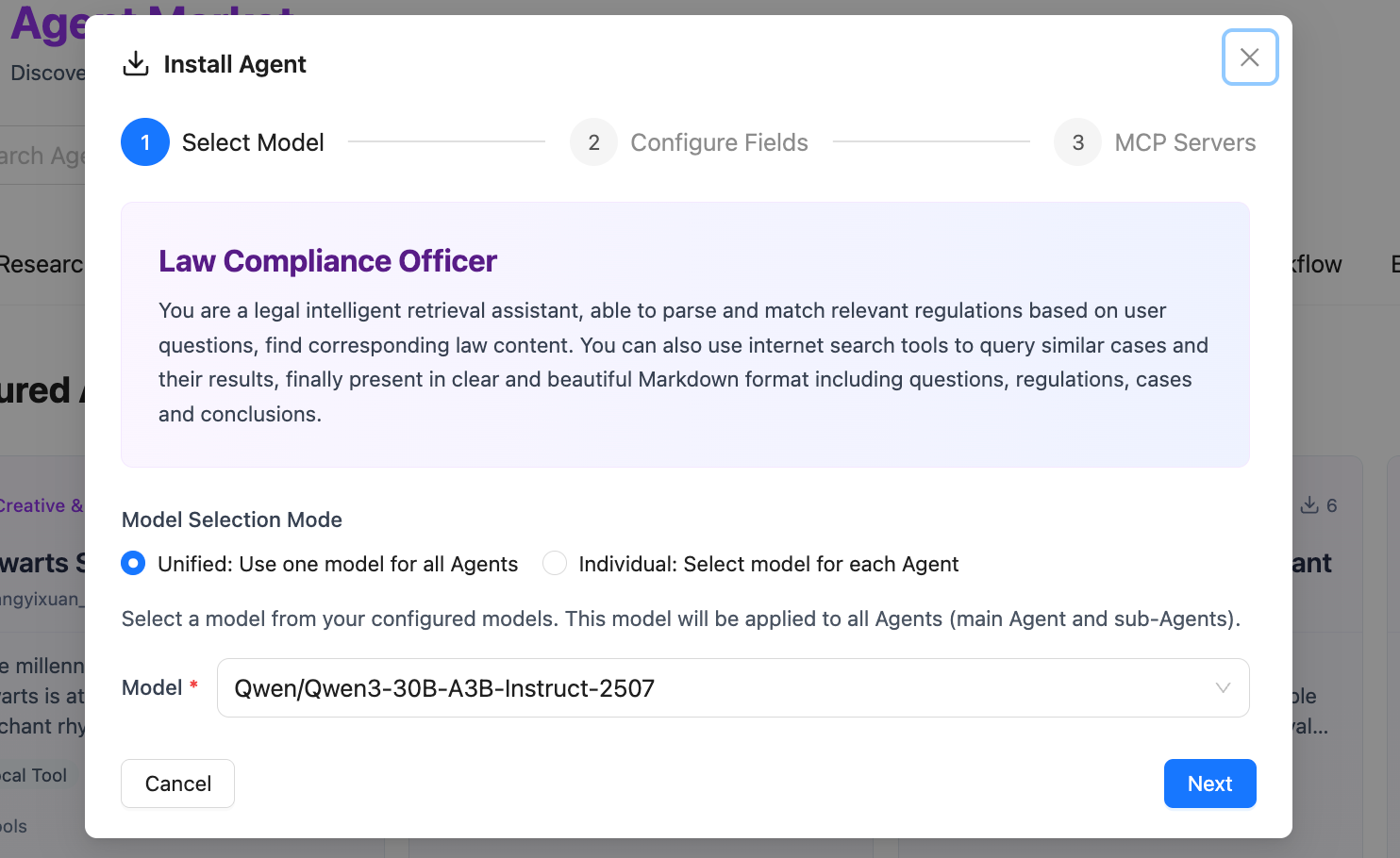This screenshot has width=1400, height=858.
Task: Open the Model dropdown showing Qwen3-30B
Action: 733,688
